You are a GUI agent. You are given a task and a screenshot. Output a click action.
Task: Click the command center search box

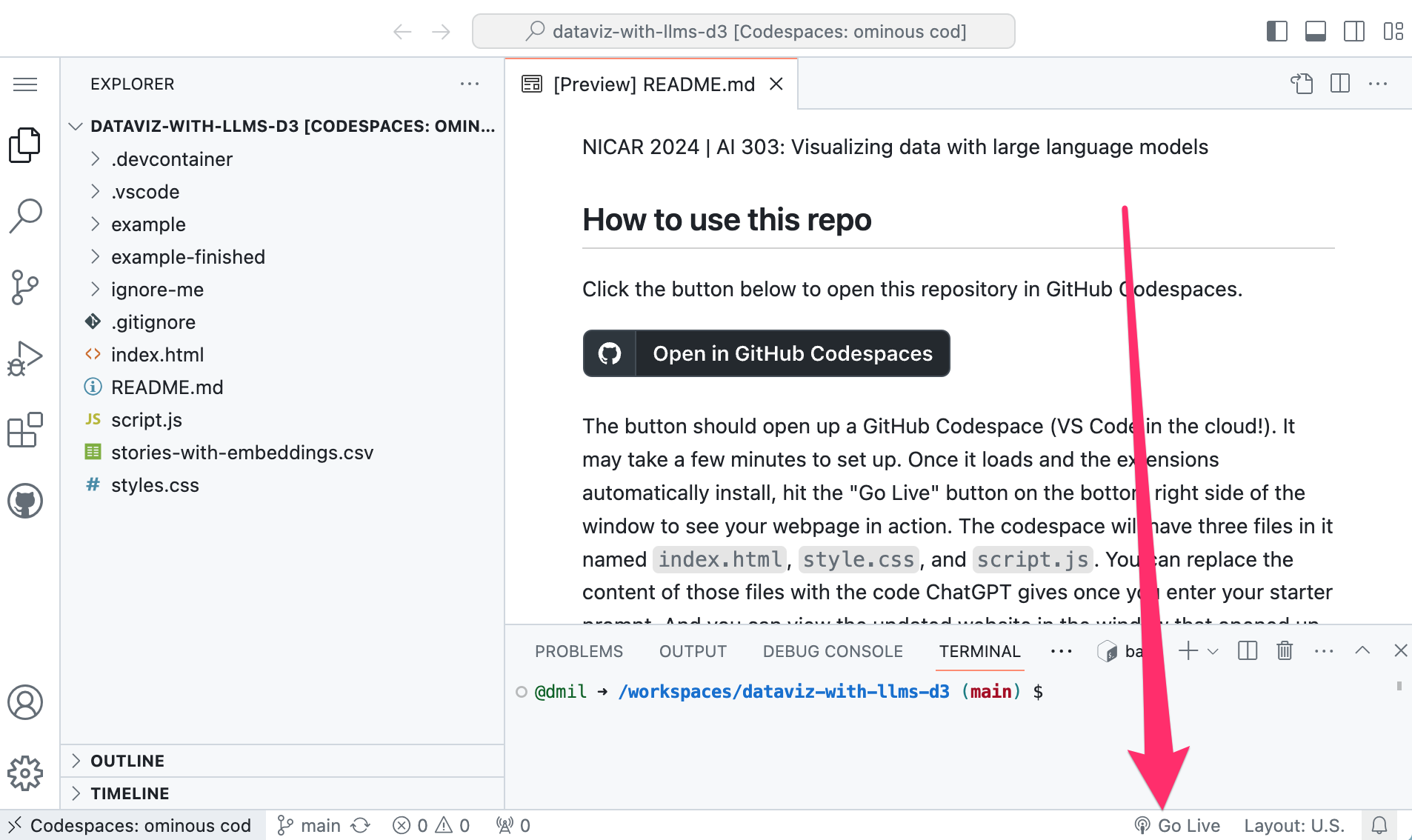coord(743,31)
